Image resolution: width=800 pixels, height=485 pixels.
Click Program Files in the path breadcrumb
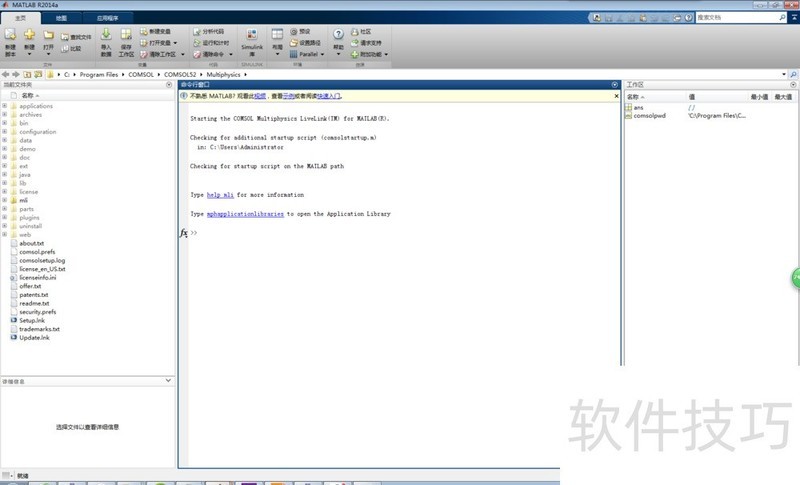98,74
